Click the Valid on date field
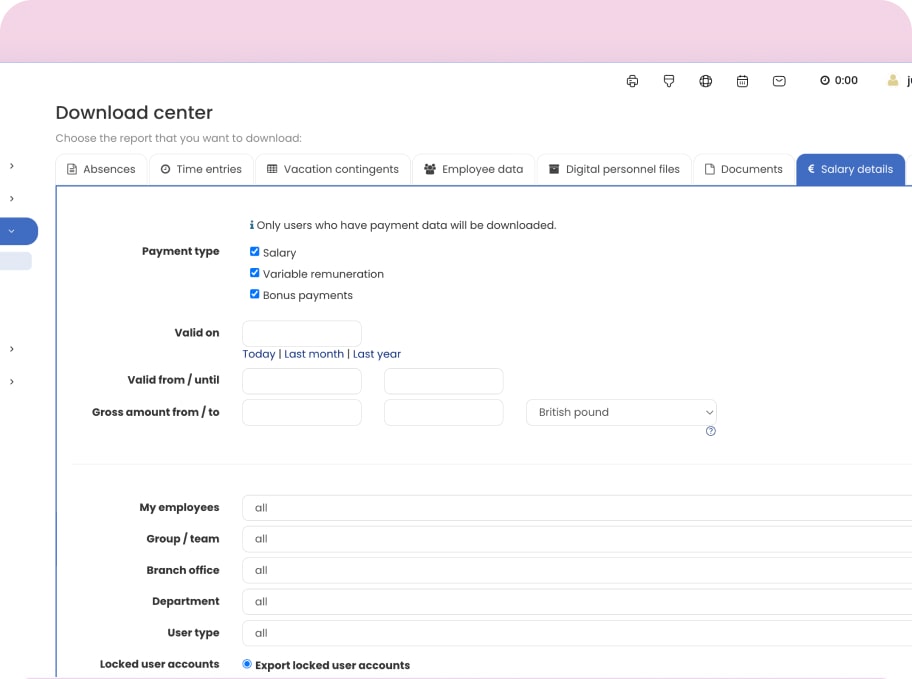The height and width of the screenshot is (679, 912). (x=302, y=333)
